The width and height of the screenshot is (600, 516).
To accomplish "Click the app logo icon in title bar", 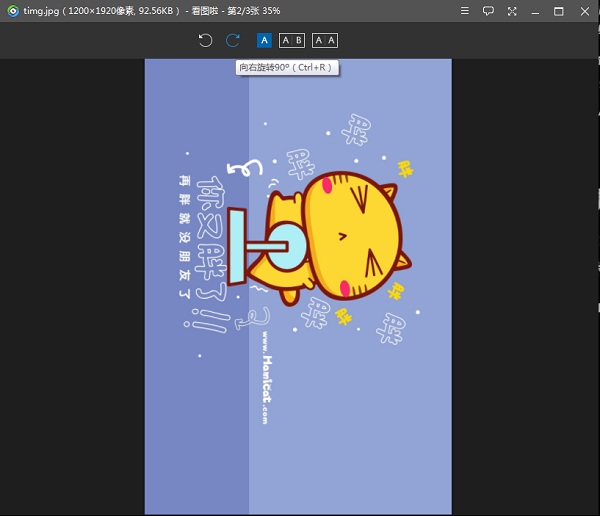I will (12, 11).
